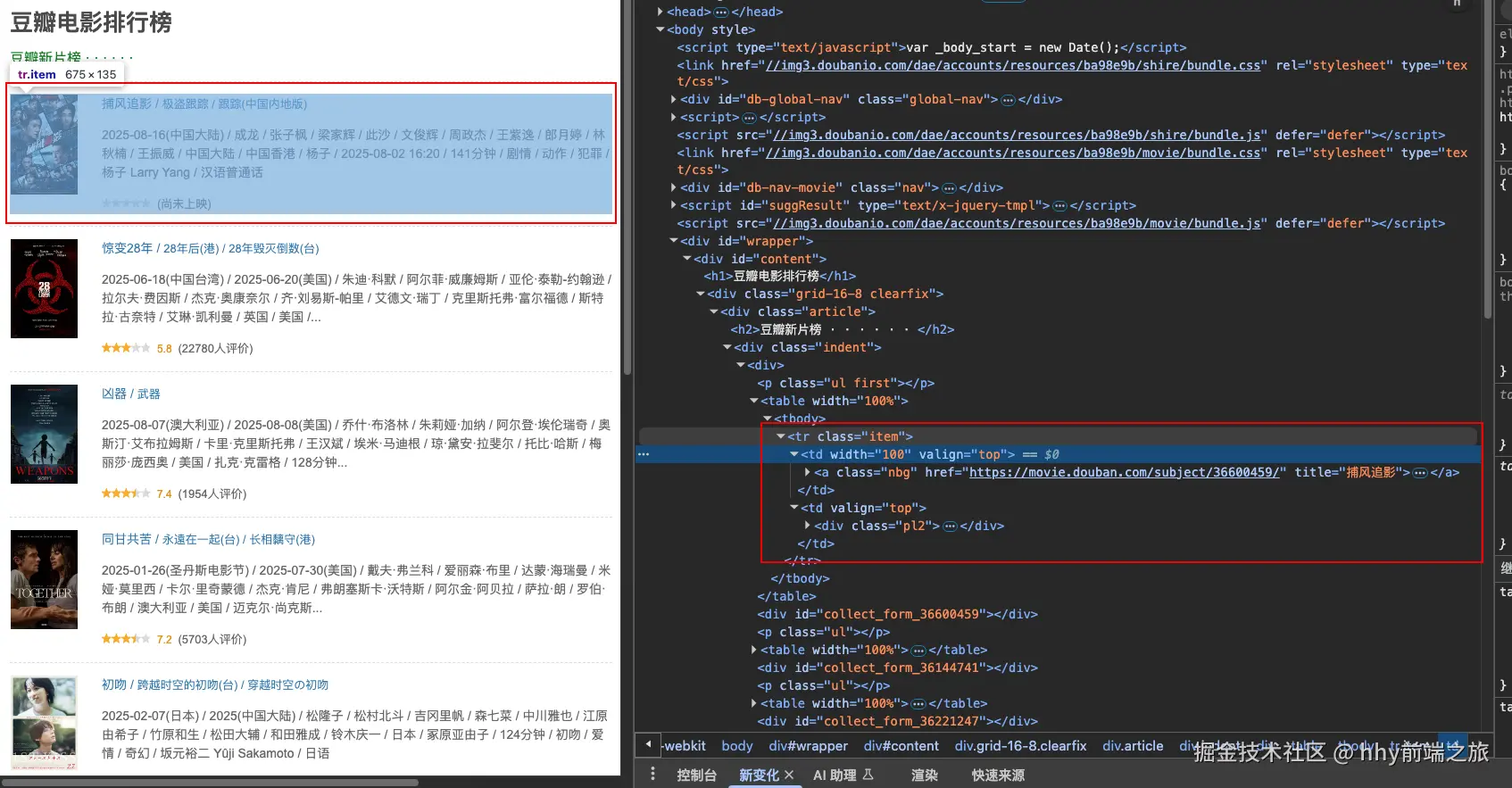
Task: Click the breadcrumb left scroll arrow
Action: pos(648,745)
